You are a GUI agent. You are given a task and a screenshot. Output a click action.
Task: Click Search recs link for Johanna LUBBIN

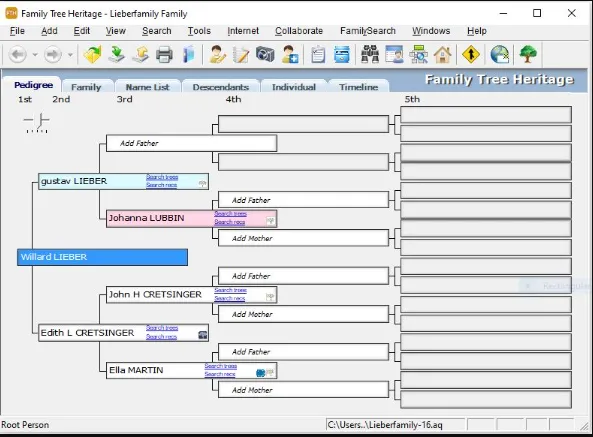coord(230,222)
